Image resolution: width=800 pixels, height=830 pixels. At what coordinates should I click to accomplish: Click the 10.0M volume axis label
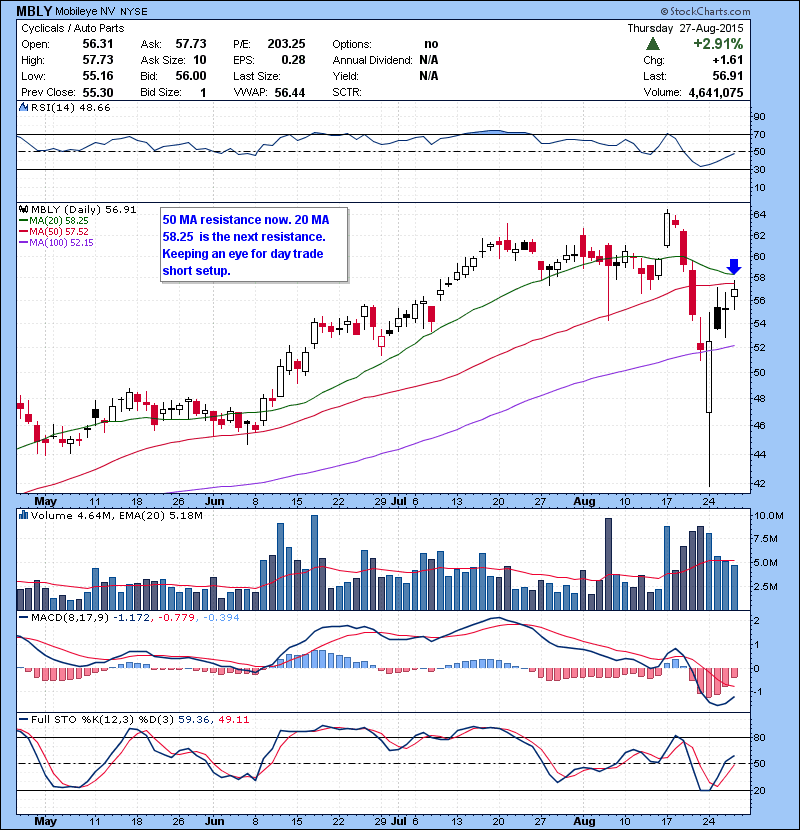(x=769, y=516)
